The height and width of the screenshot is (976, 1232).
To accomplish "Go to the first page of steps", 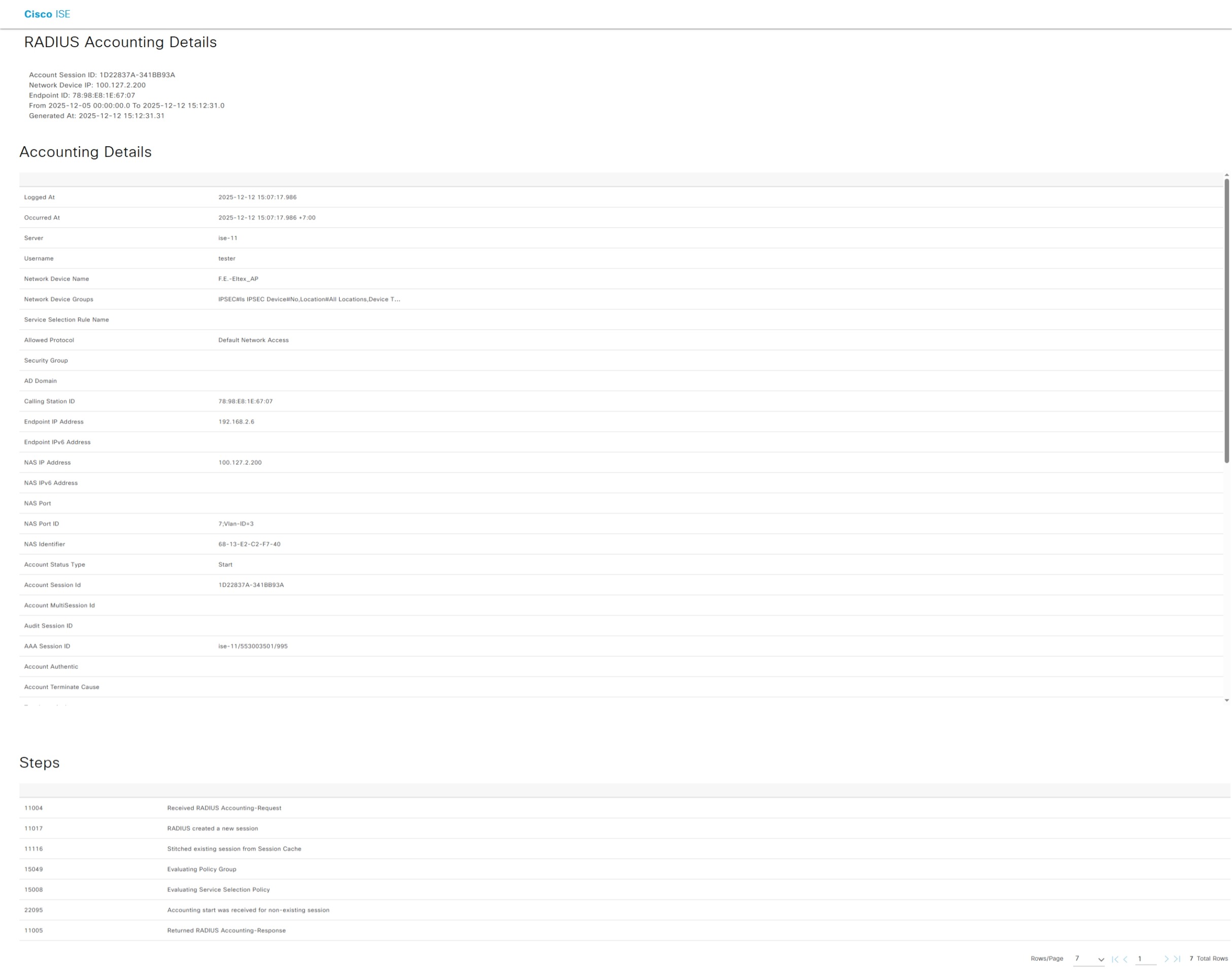I will click(1114, 959).
